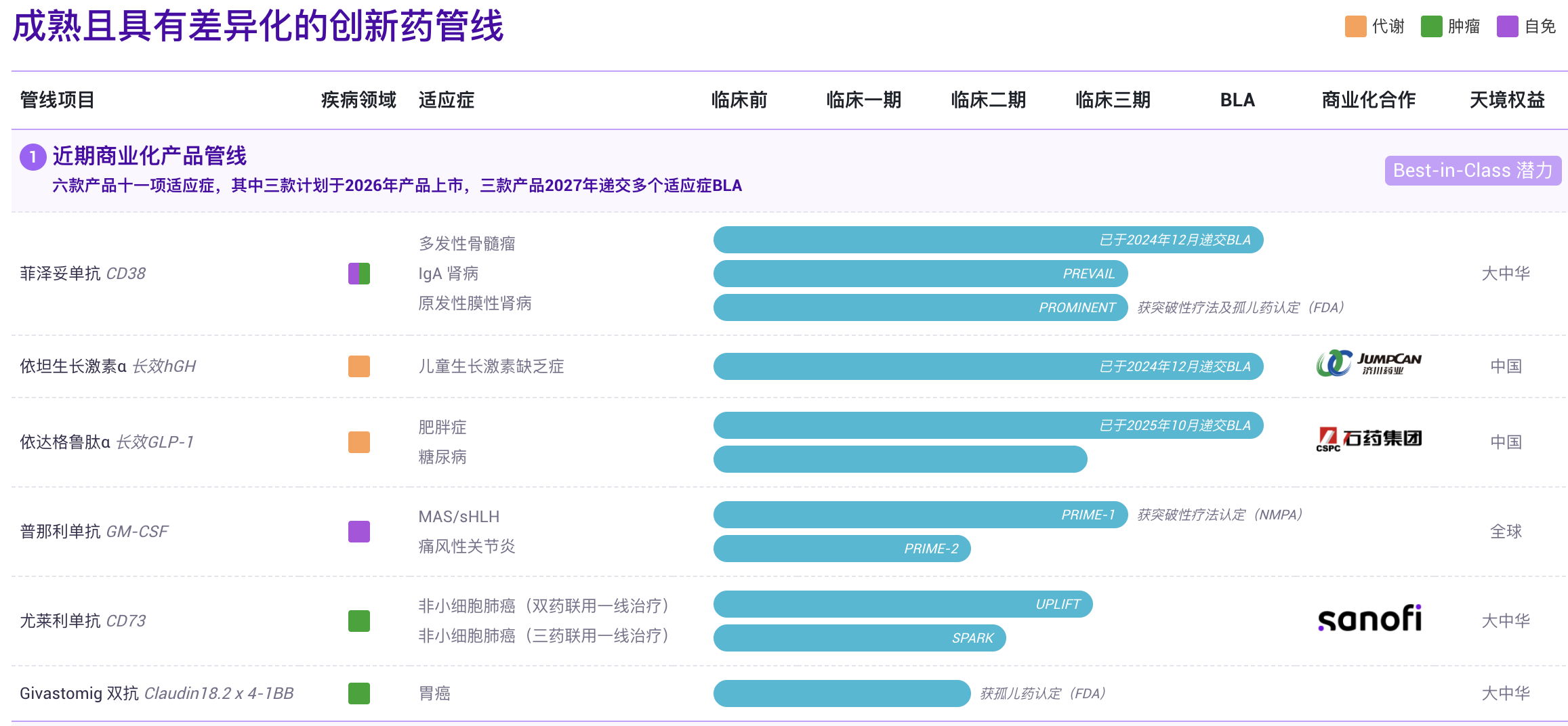
Task: Click the purple square in 普那利单抗 row
Action: tap(358, 532)
